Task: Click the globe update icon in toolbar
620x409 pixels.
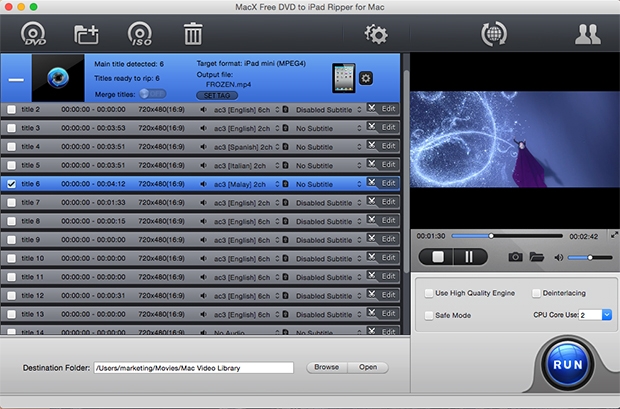Action: (x=493, y=34)
